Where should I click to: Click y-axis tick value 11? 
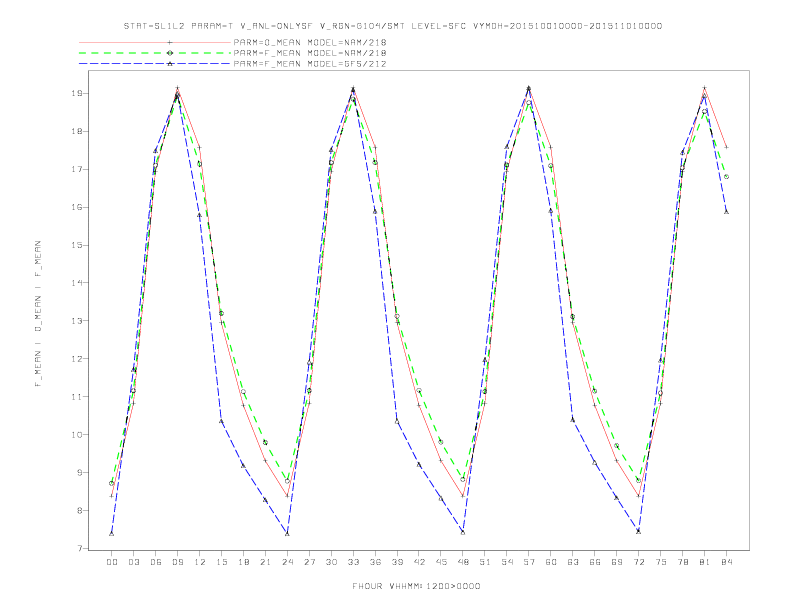[x=77, y=396]
